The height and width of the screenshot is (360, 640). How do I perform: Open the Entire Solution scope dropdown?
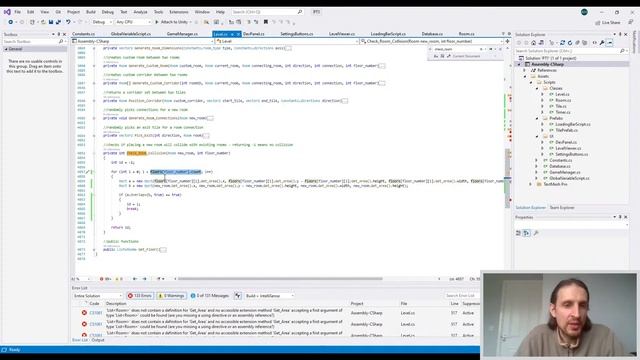click(98, 296)
